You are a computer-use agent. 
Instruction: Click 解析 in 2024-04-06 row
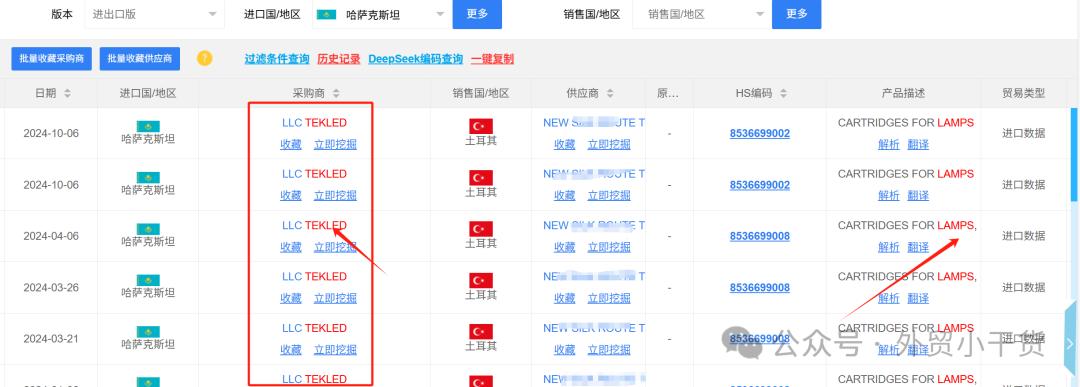(x=889, y=247)
